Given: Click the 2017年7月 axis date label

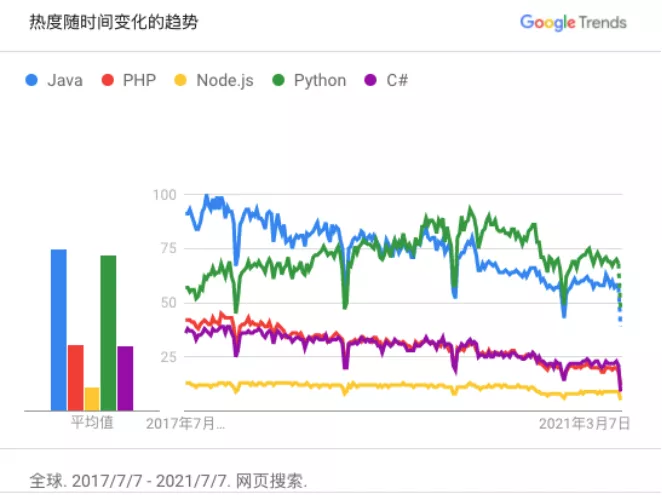Looking at the screenshot, I should pos(185,423).
